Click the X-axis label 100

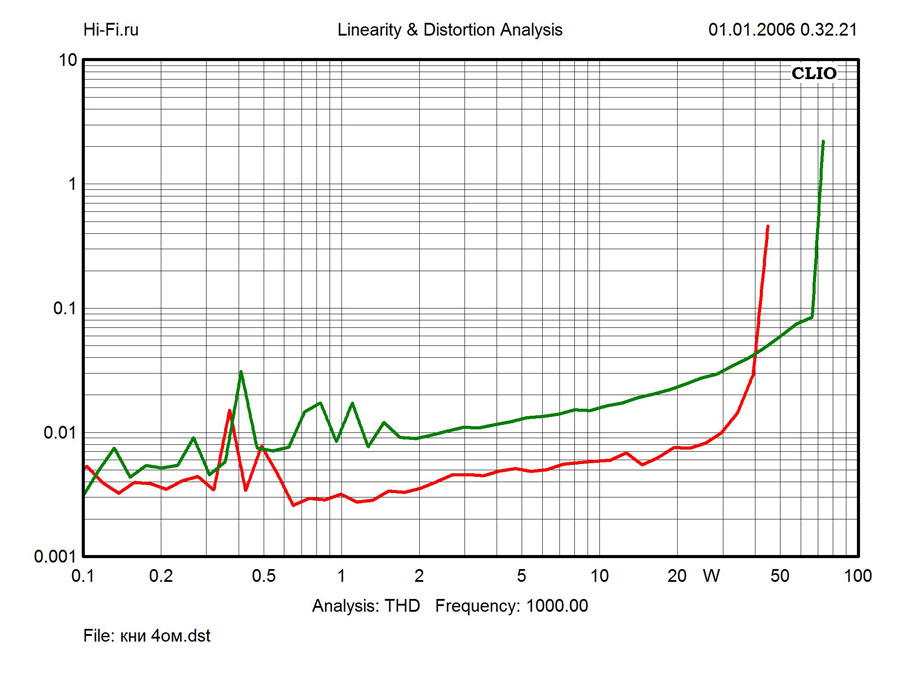tap(857, 576)
